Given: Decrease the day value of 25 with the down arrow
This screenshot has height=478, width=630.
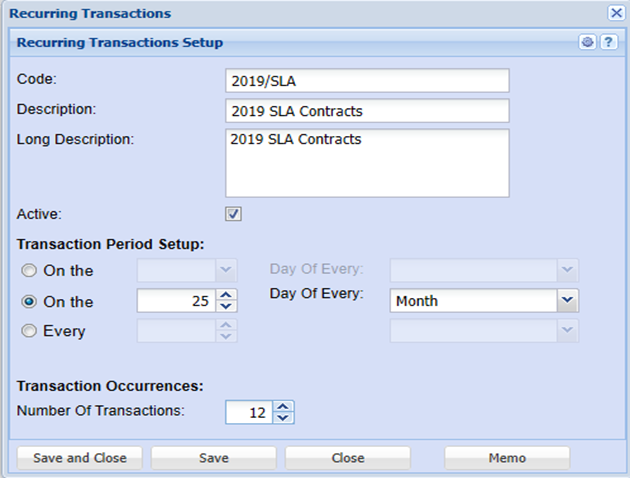Looking at the screenshot, I should 226,306.
